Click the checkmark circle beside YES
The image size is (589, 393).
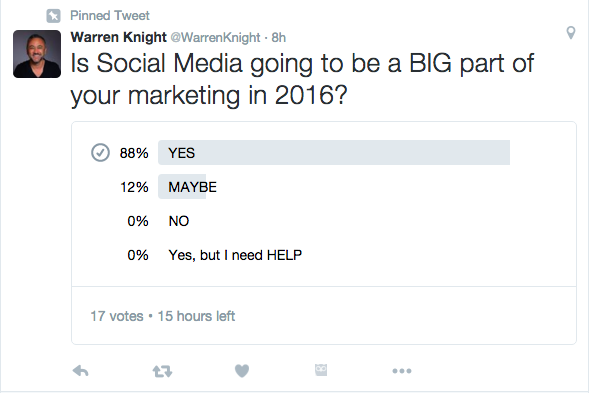100,153
